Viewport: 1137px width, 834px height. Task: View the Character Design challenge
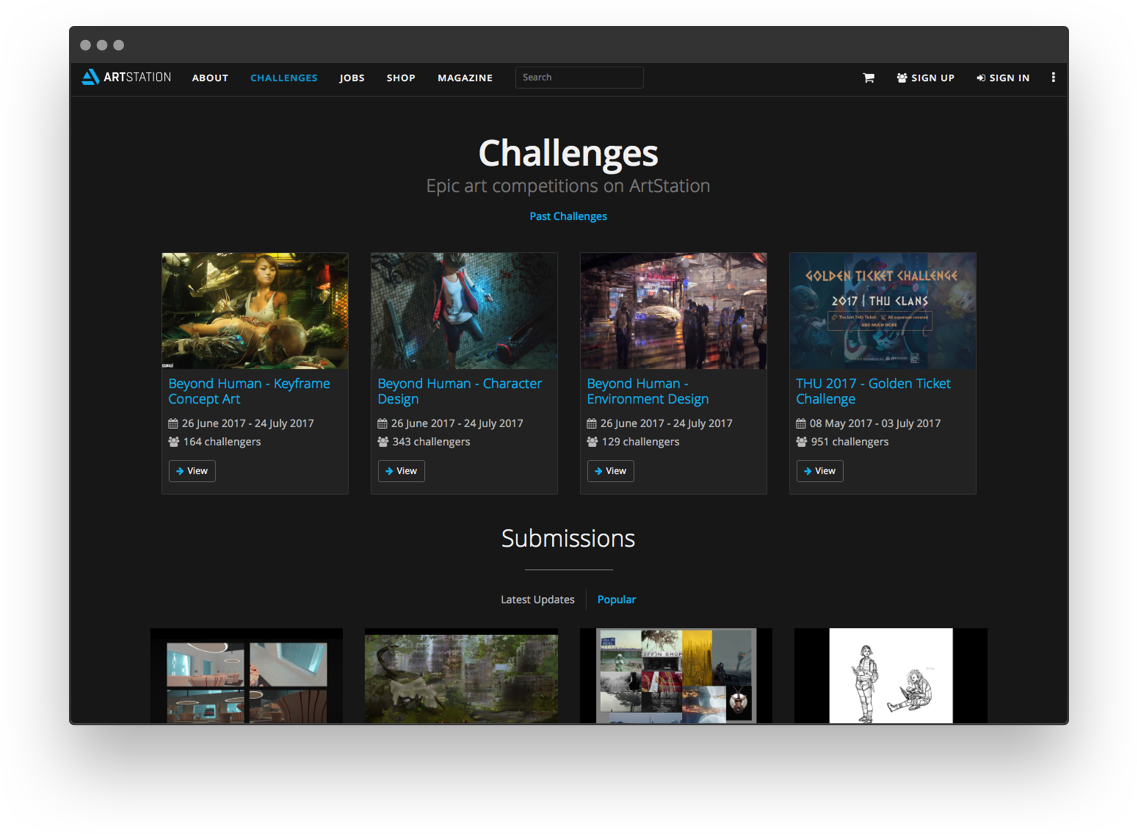pyautogui.click(x=401, y=471)
